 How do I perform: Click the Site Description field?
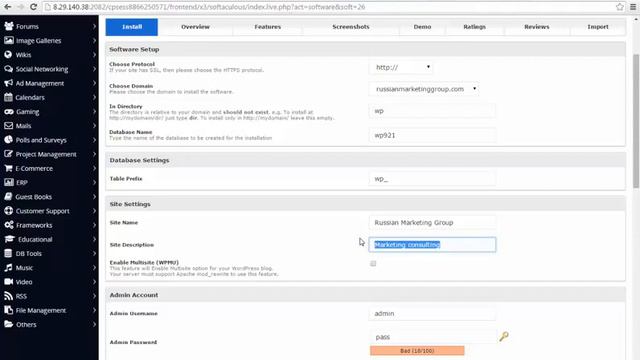pos(432,244)
